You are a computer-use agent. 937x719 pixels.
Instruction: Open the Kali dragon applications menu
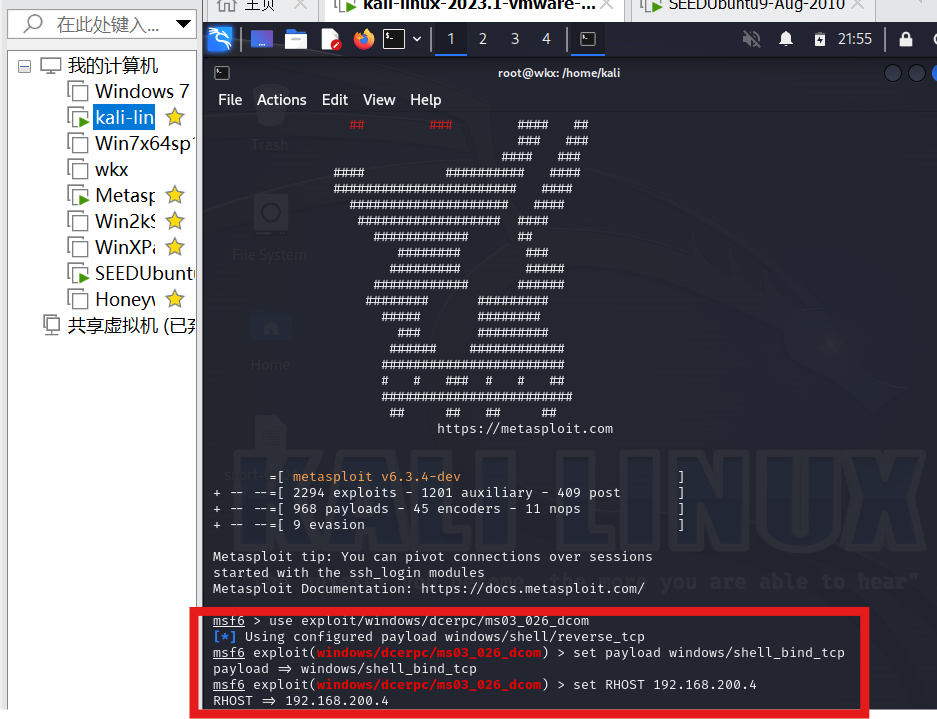(x=220, y=39)
